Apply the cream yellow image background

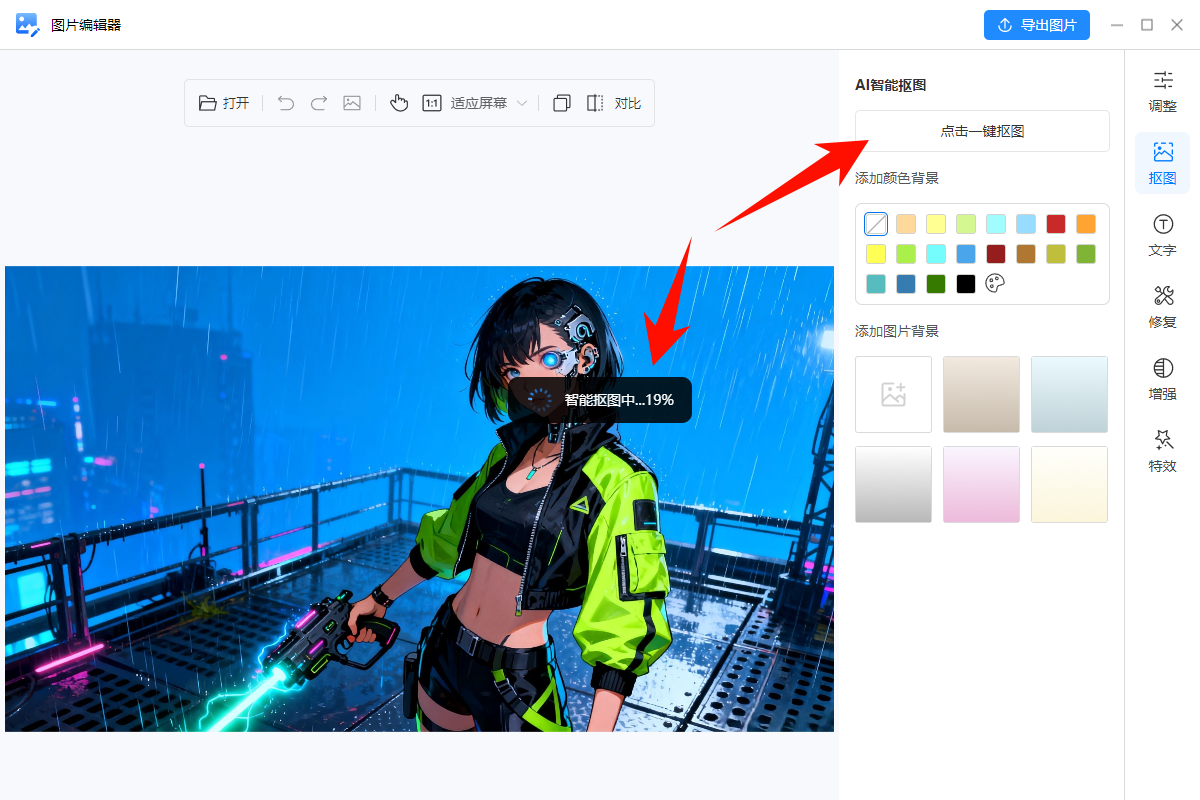point(1070,485)
